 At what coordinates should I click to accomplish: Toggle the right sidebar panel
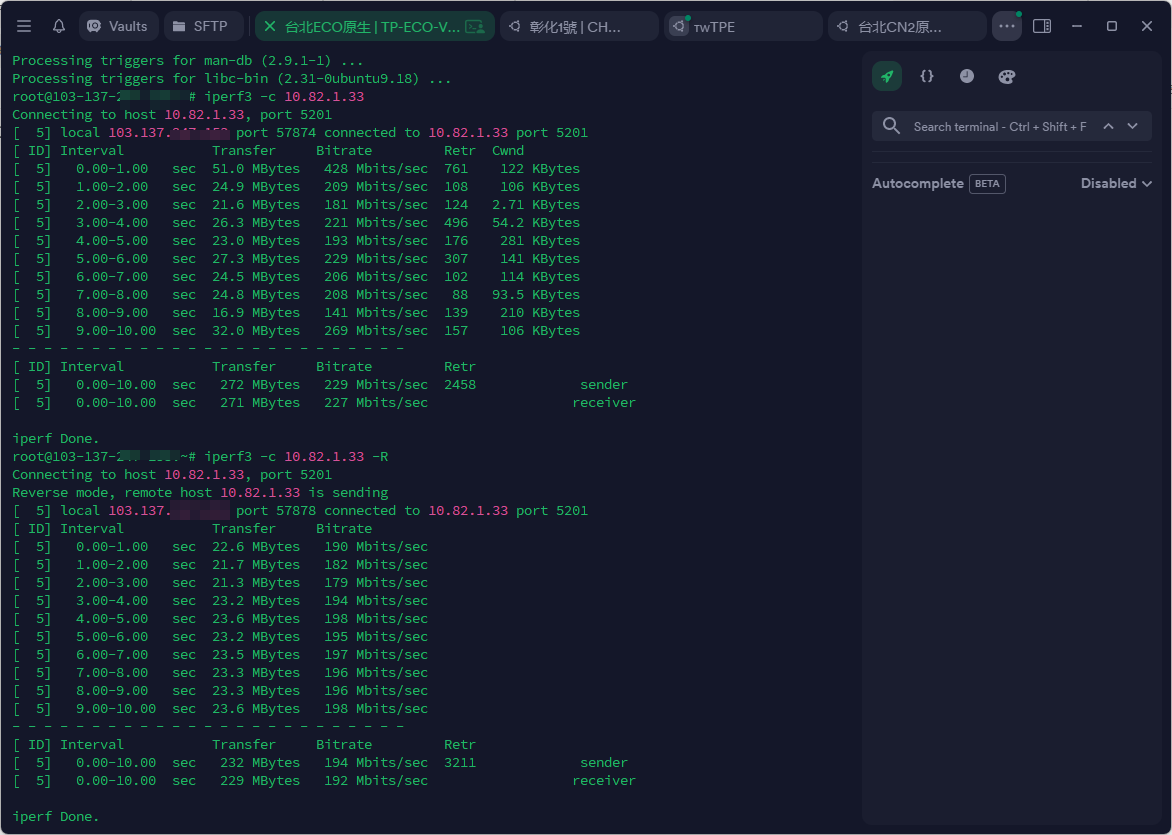click(1042, 26)
